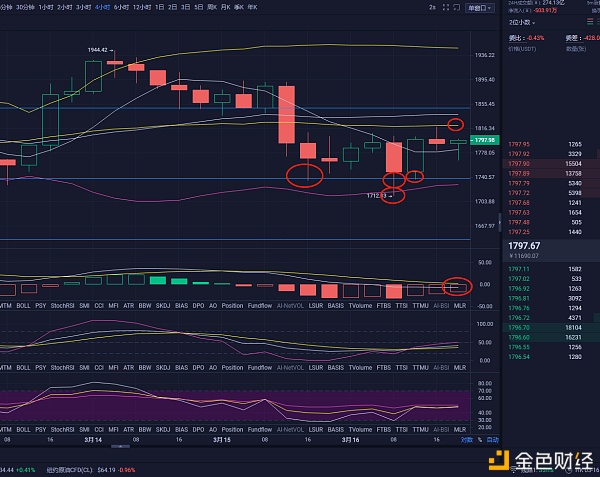This screenshot has width=600, height=477.
Task: Choose BOLL in the histogram panel's indicator row
Action: 23,306
